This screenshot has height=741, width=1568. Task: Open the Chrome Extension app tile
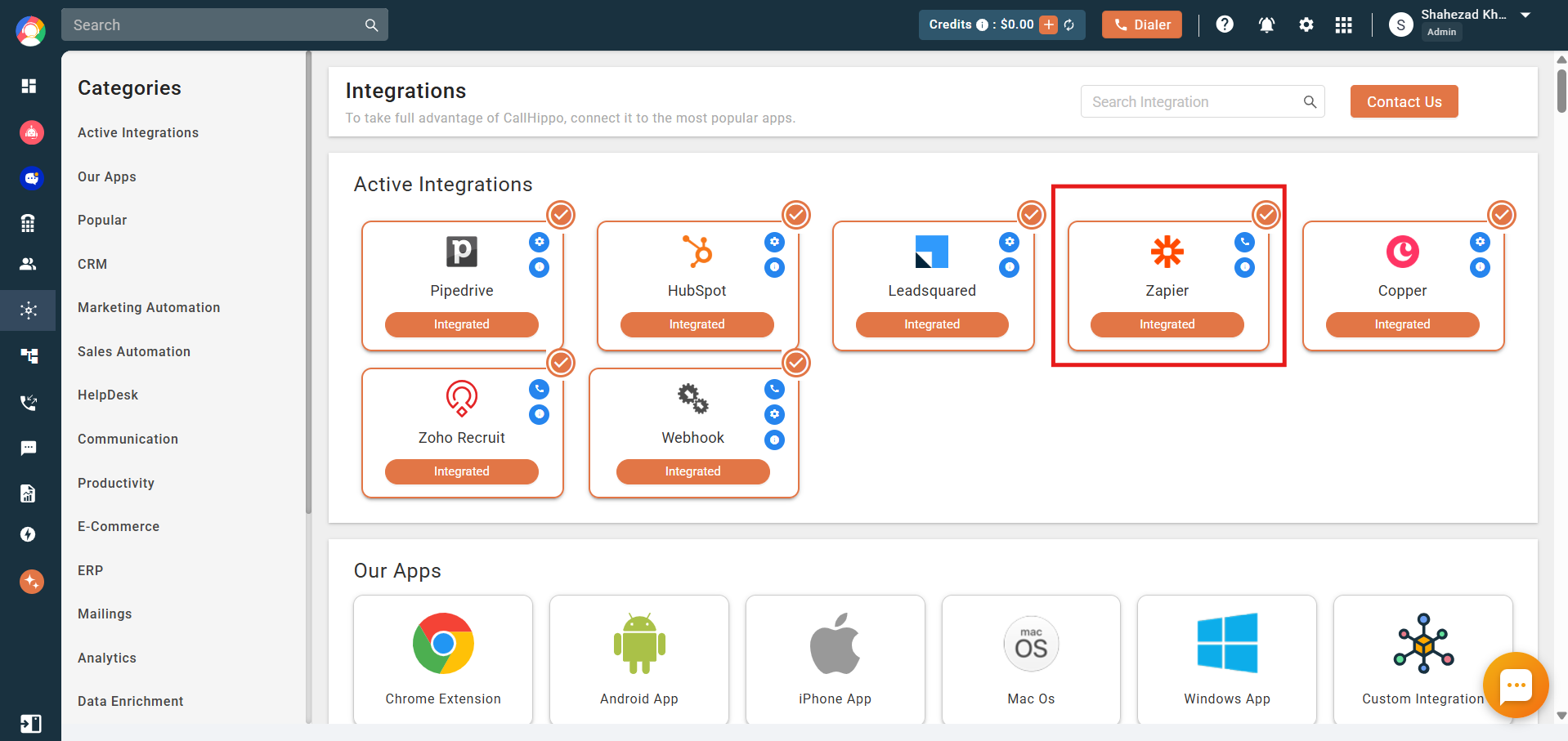443,659
